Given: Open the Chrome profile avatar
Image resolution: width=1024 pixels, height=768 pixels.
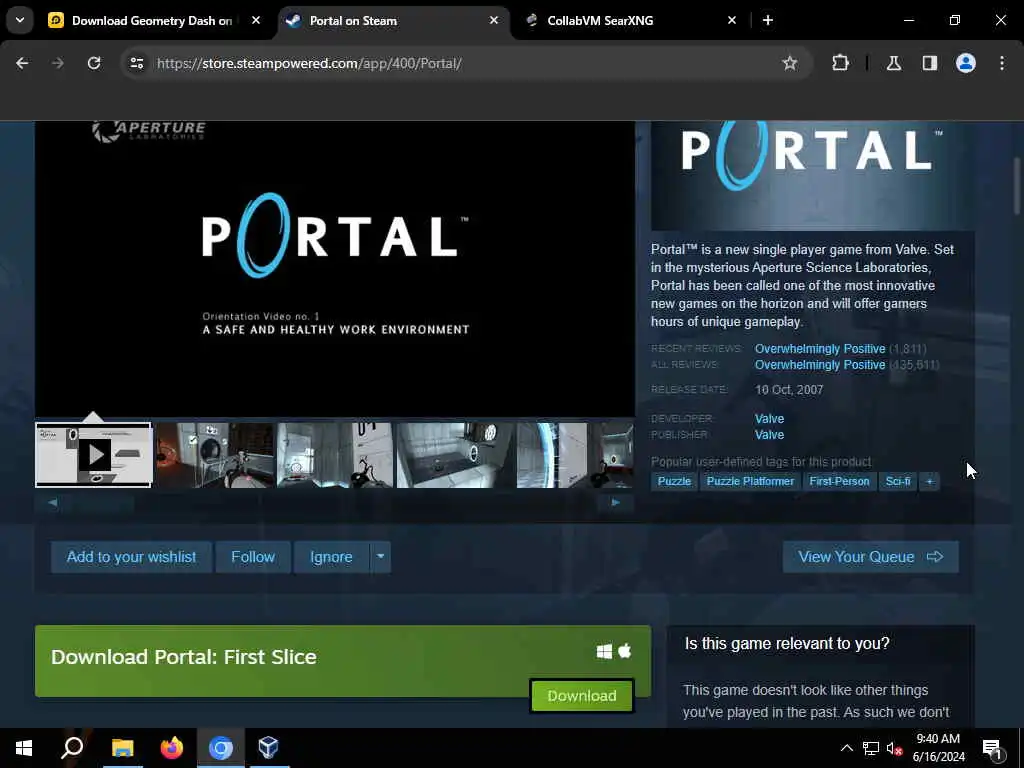Looking at the screenshot, I should pos(966,63).
